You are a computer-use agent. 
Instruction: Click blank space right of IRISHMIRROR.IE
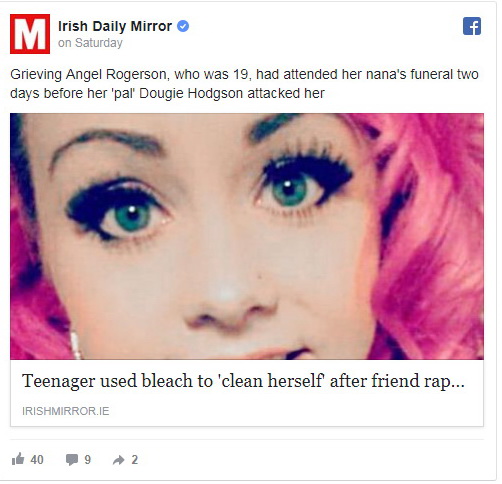293,411
